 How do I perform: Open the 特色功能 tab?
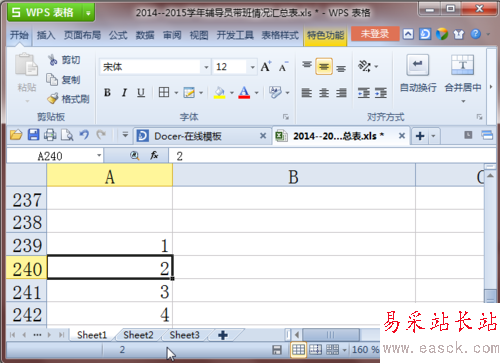[x=325, y=35]
